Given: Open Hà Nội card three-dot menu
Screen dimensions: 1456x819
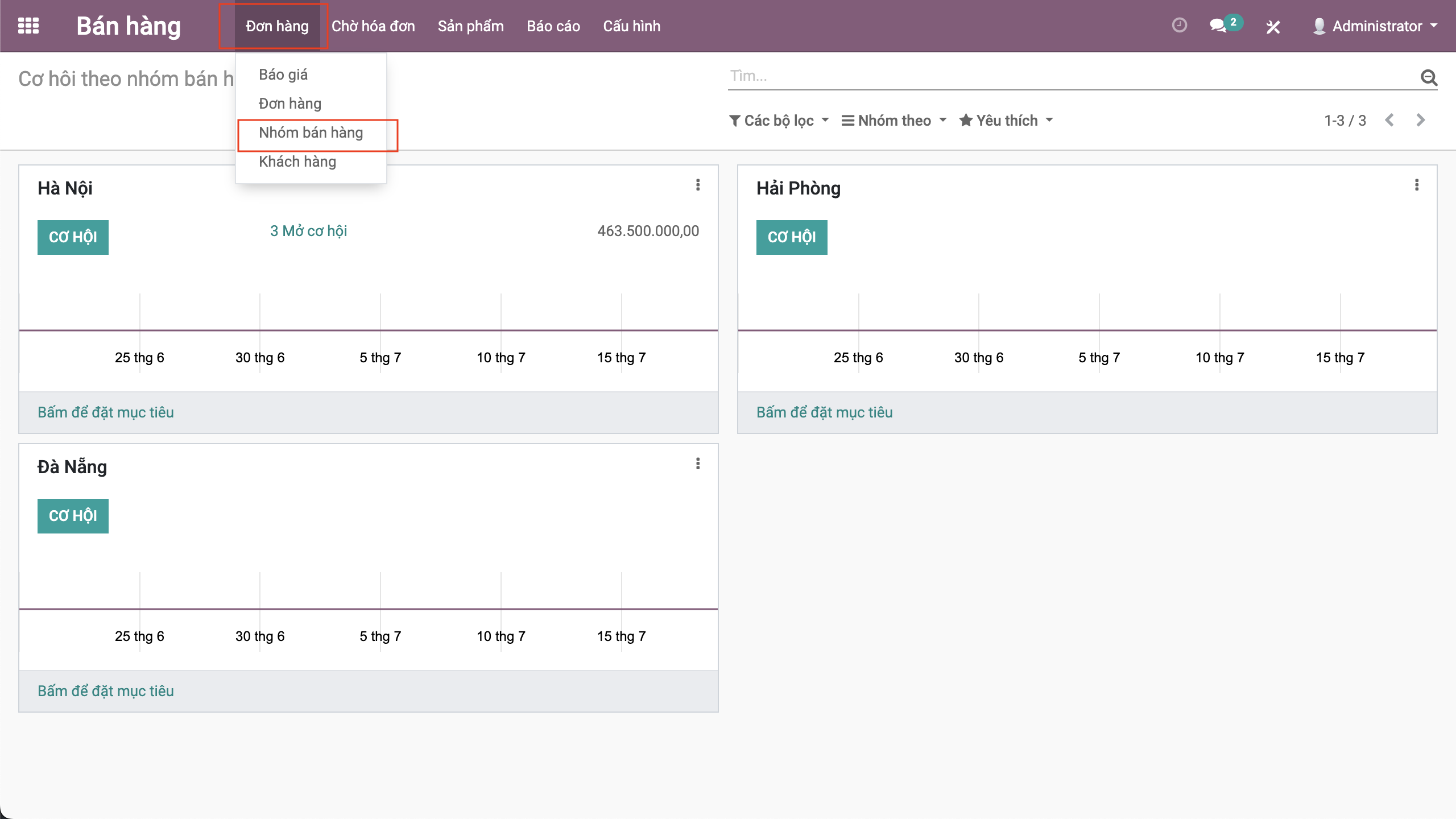Looking at the screenshot, I should pos(698,185).
